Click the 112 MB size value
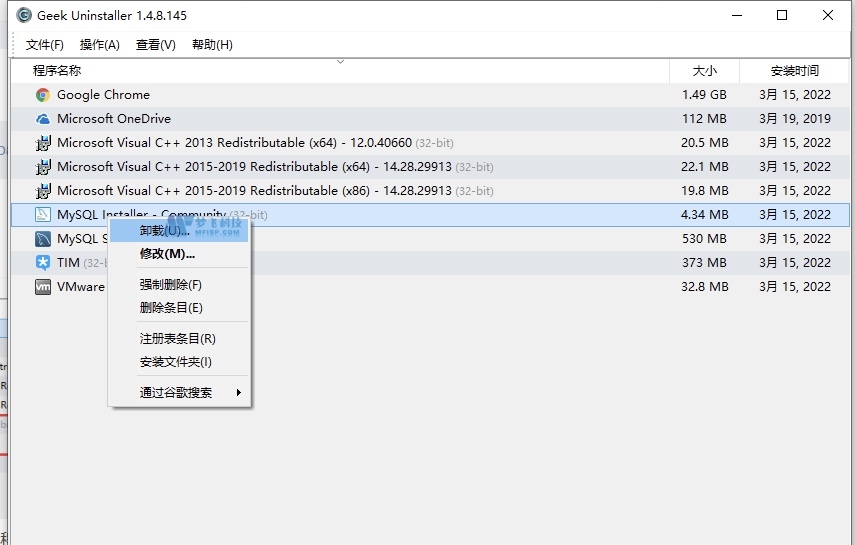The image size is (855, 545). [704, 119]
